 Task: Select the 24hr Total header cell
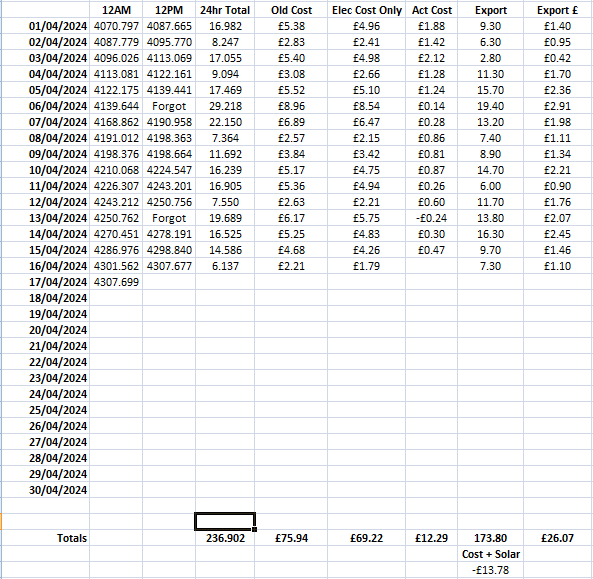click(x=225, y=10)
